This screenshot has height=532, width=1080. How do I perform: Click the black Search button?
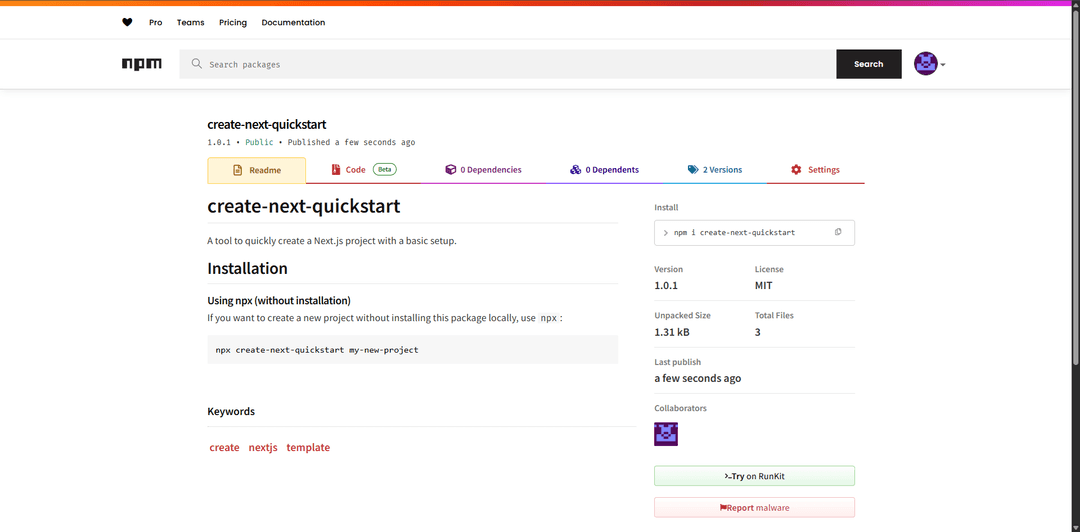[869, 64]
